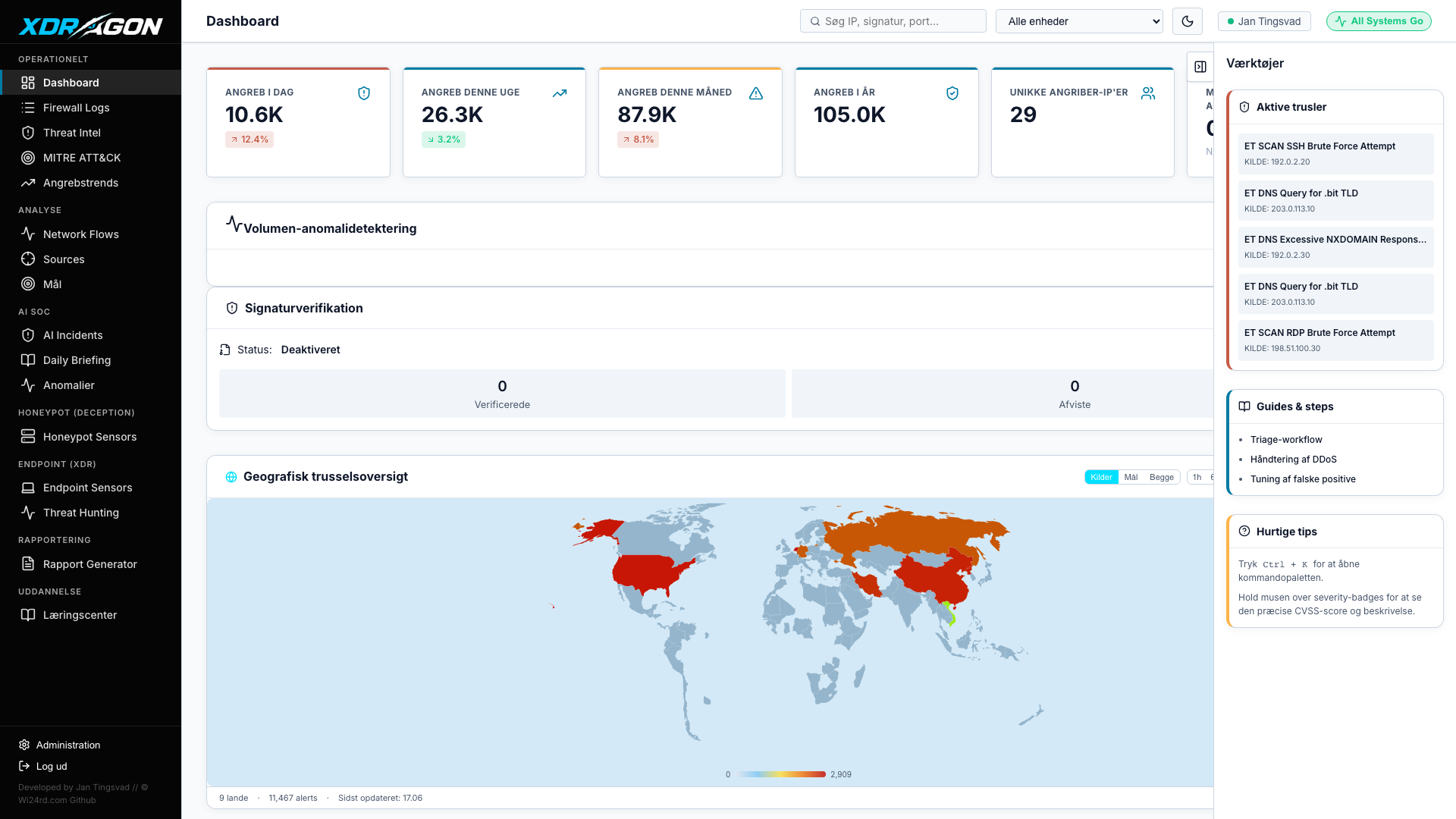1456x819 pixels.
Task: Select the Kilder map filter
Action: coord(1101,477)
